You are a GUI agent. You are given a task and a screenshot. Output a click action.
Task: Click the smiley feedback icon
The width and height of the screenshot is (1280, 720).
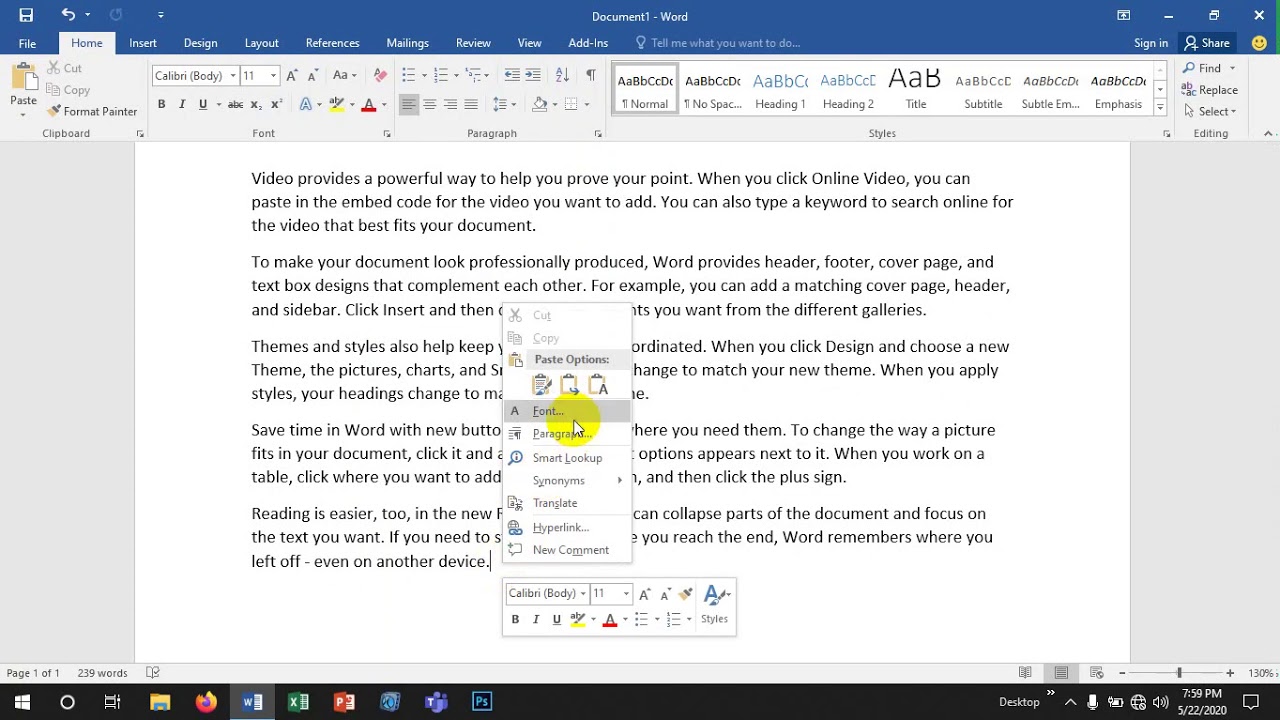pos(1259,42)
